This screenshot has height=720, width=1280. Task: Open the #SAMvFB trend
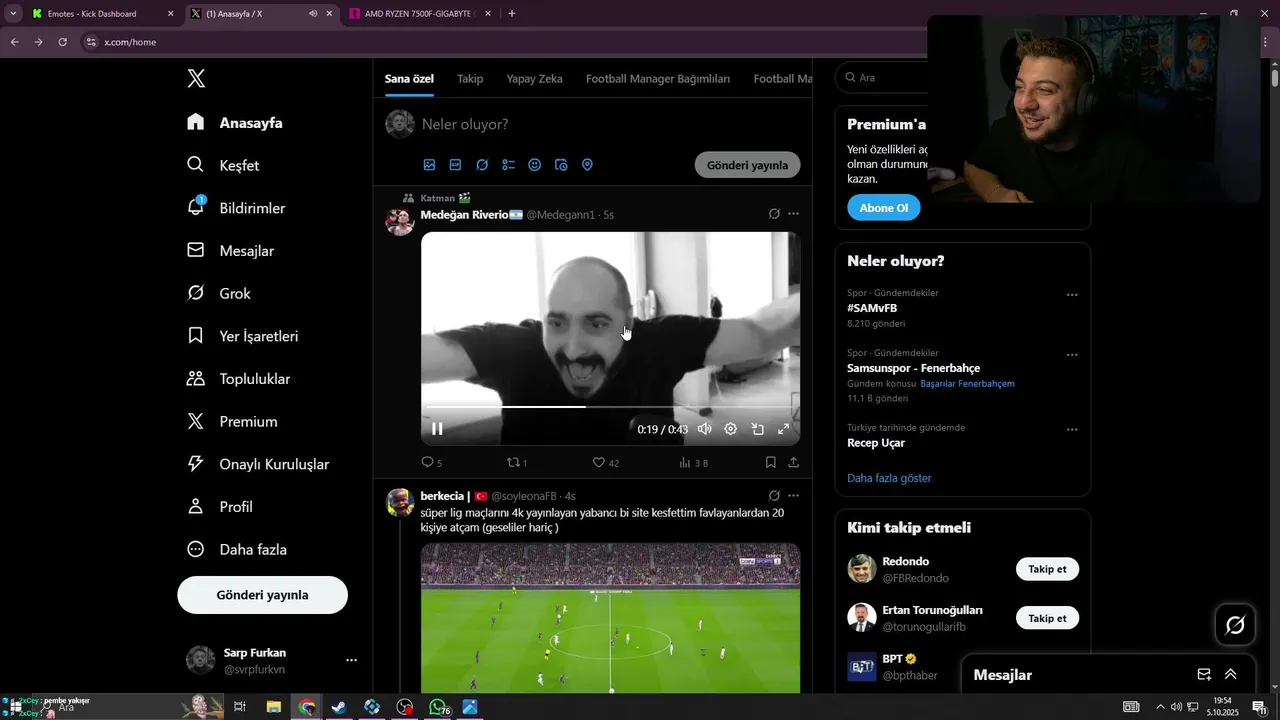[x=872, y=308]
